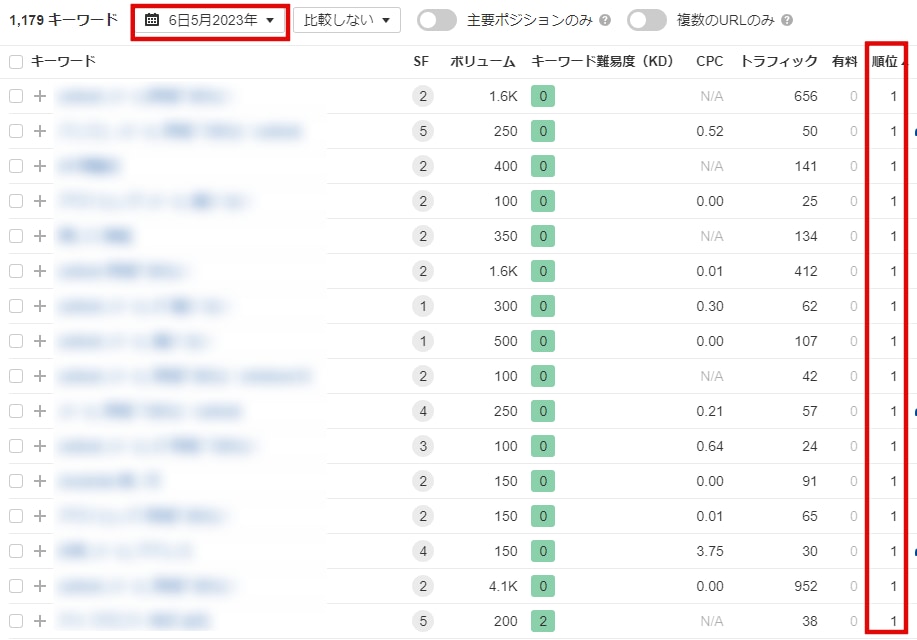Click the plus icon in the traffic 141 row
The height and width of the screenshot is (640, 917).
pos(40,166)
